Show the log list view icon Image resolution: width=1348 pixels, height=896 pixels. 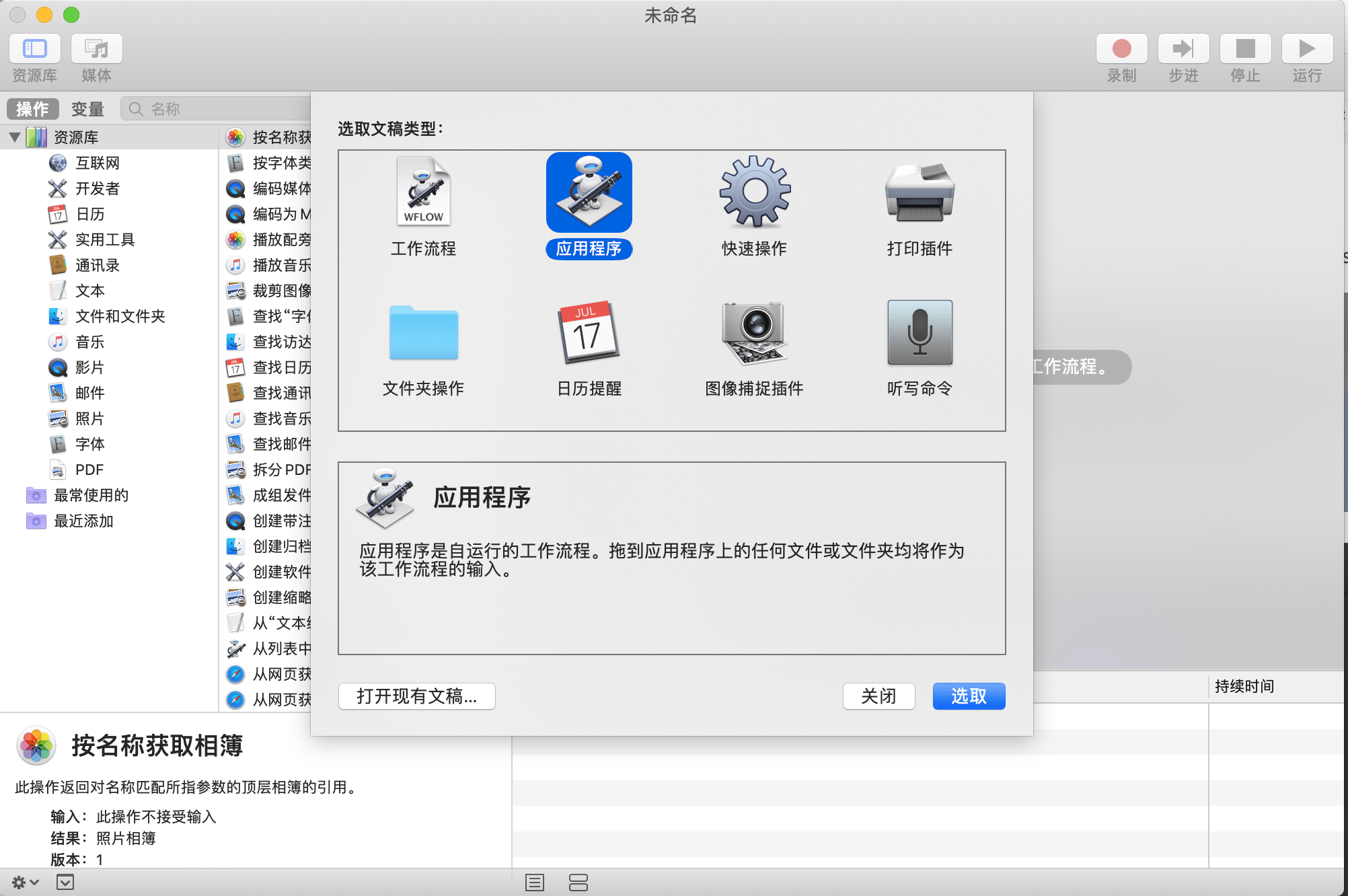[x=535, y=883]
